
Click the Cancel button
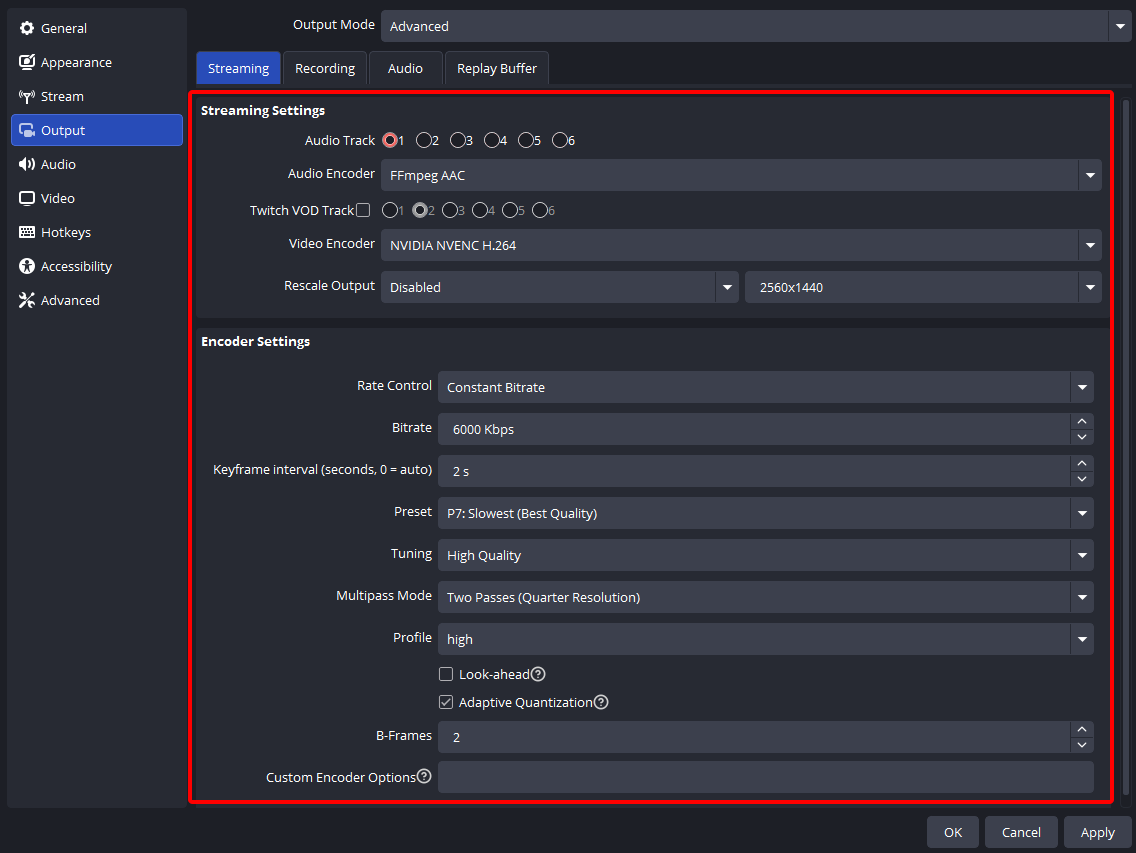point(1021,832)
